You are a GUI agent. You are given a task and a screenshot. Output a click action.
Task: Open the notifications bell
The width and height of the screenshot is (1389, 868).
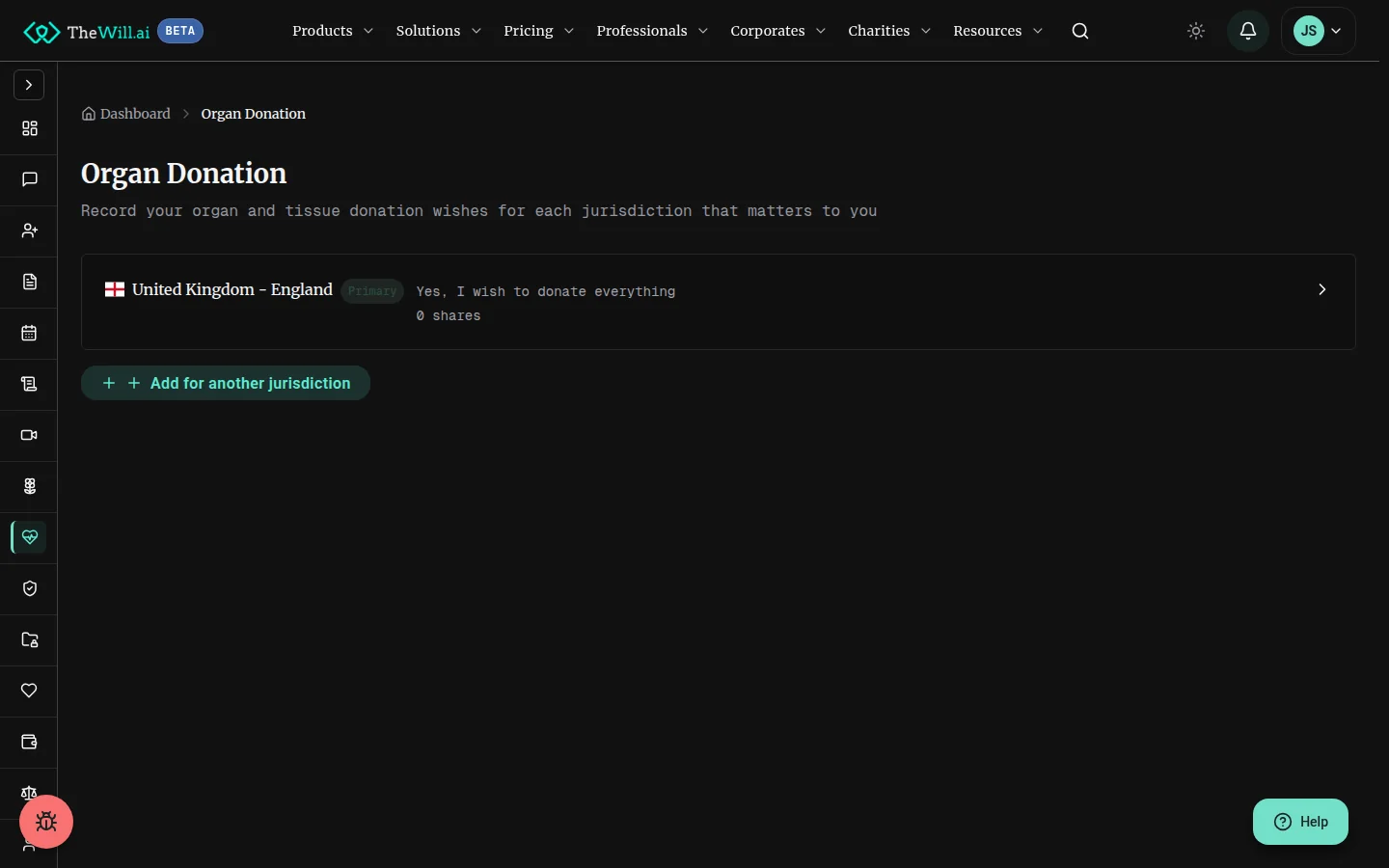coord(1248,31)
